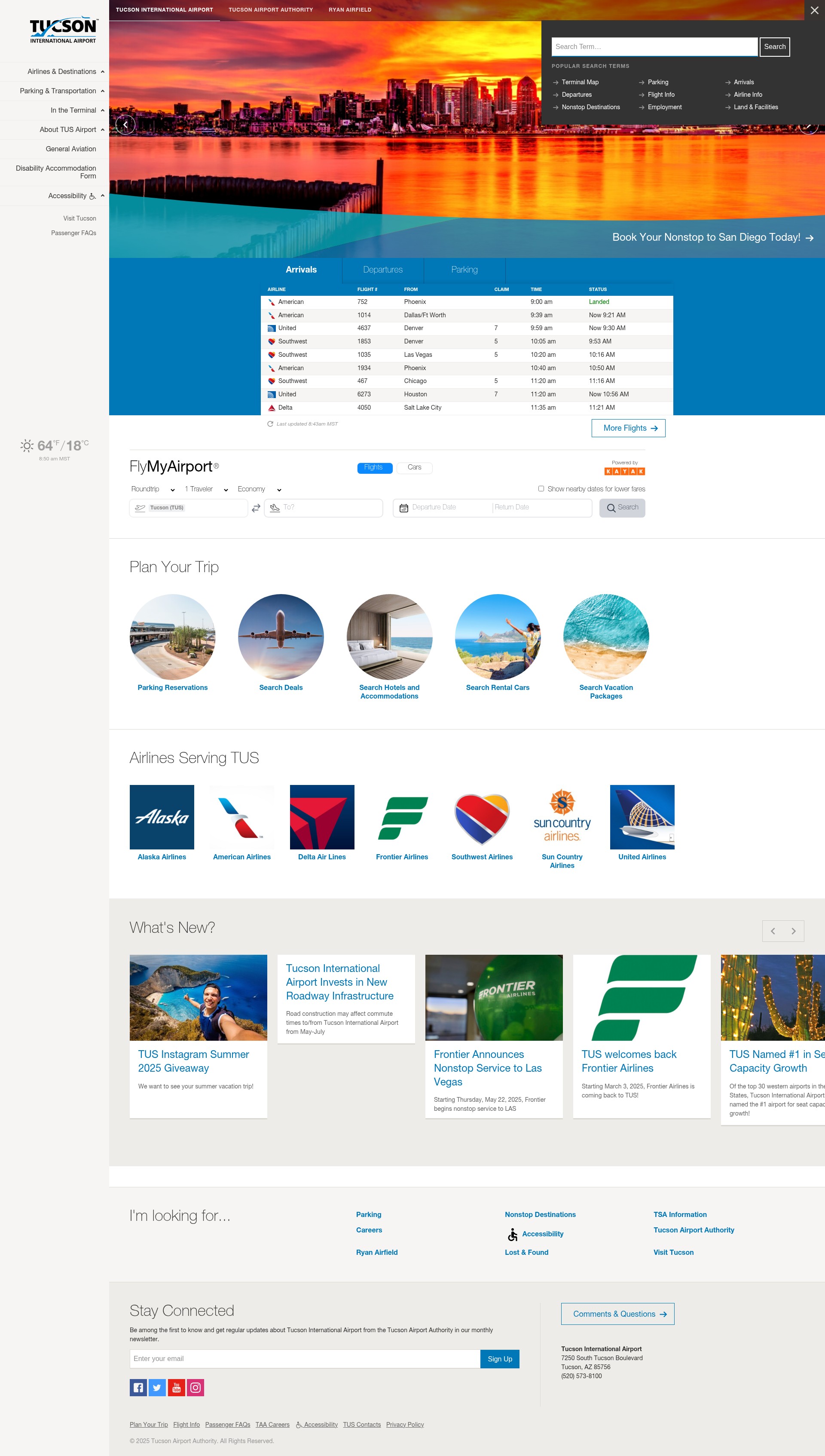Click the KAYAK logo
The height and width of the screenshot is (1456, 825).
coord(624,472)
